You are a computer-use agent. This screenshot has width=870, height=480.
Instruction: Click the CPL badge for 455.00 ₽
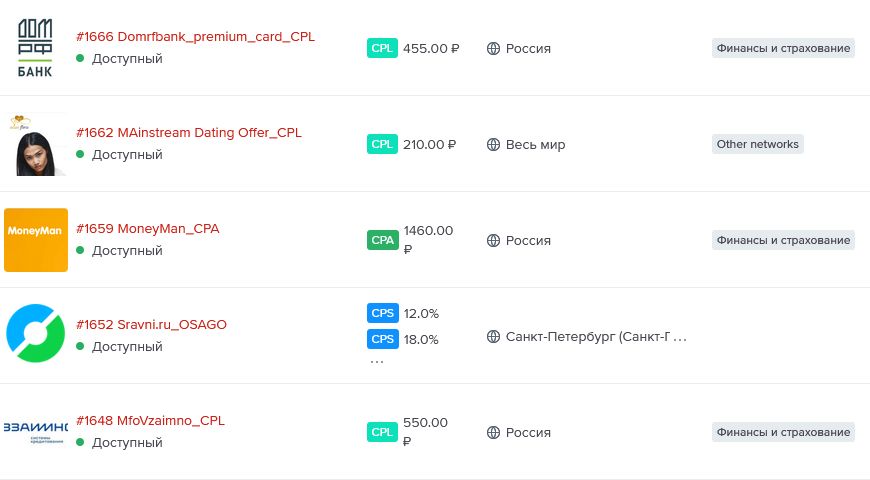382,48
